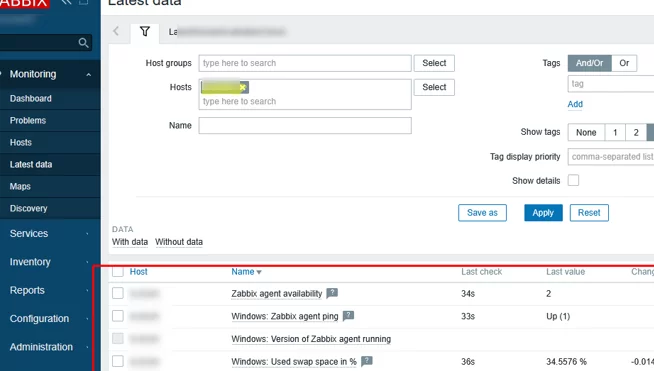Open help icon for Zabbix agent availability

(x=332, y=293)
